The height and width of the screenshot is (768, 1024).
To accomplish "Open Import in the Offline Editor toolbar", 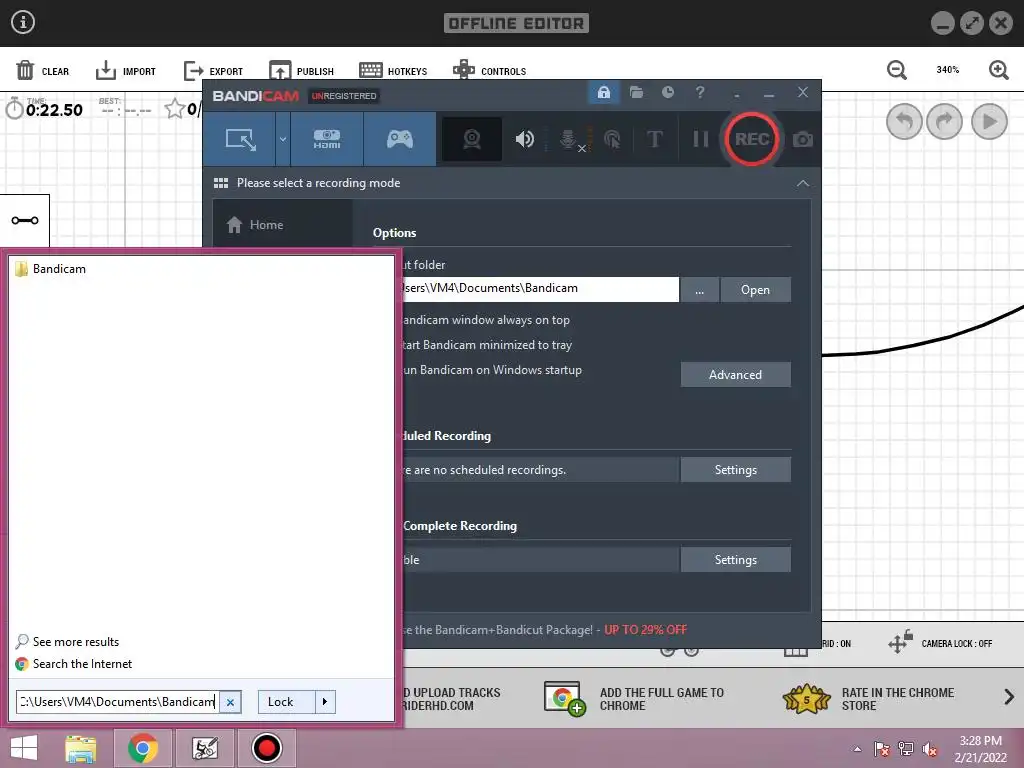I will tap(125, 71).
